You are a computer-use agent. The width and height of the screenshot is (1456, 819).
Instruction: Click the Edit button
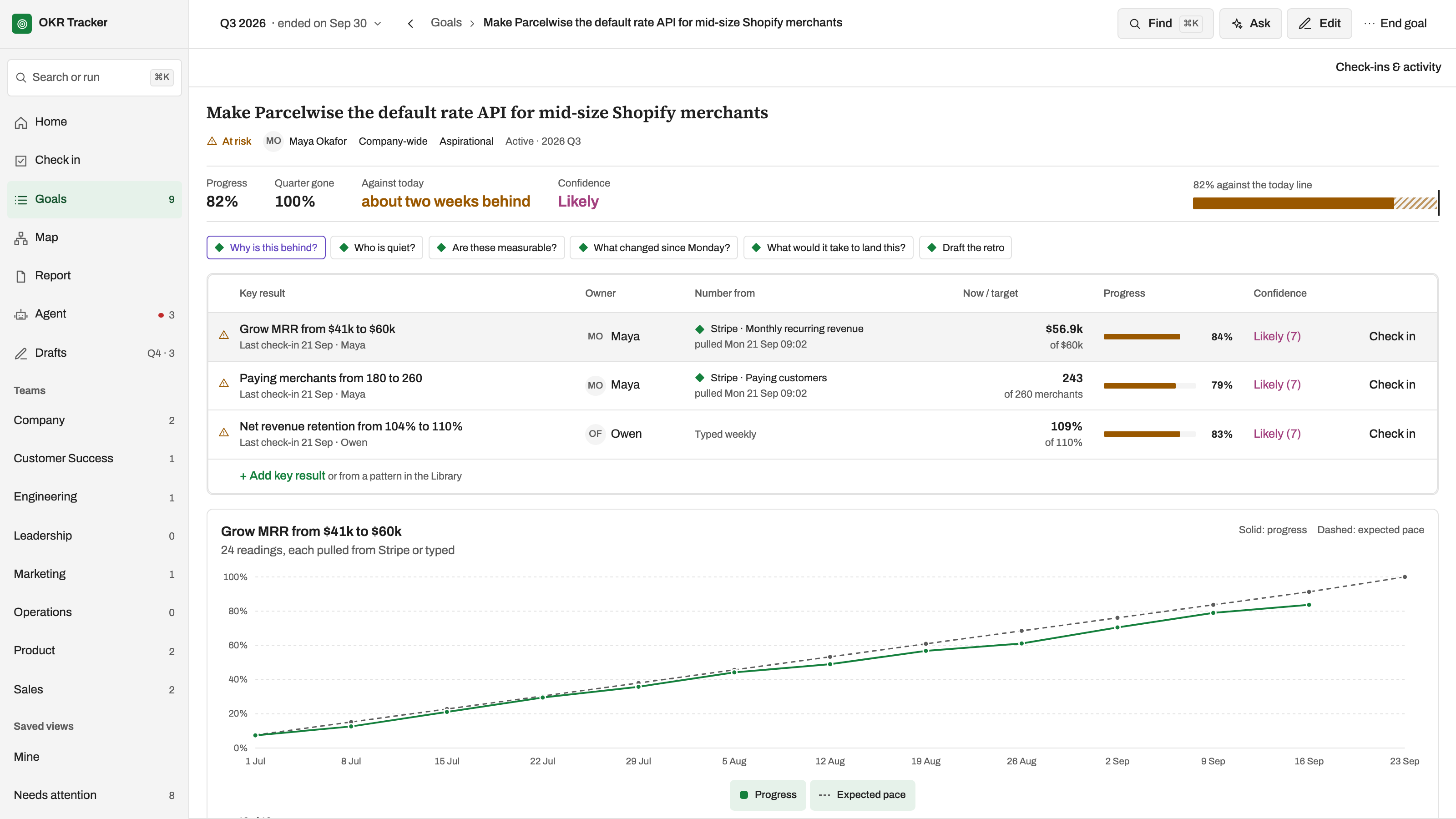tap(1319, 23)
